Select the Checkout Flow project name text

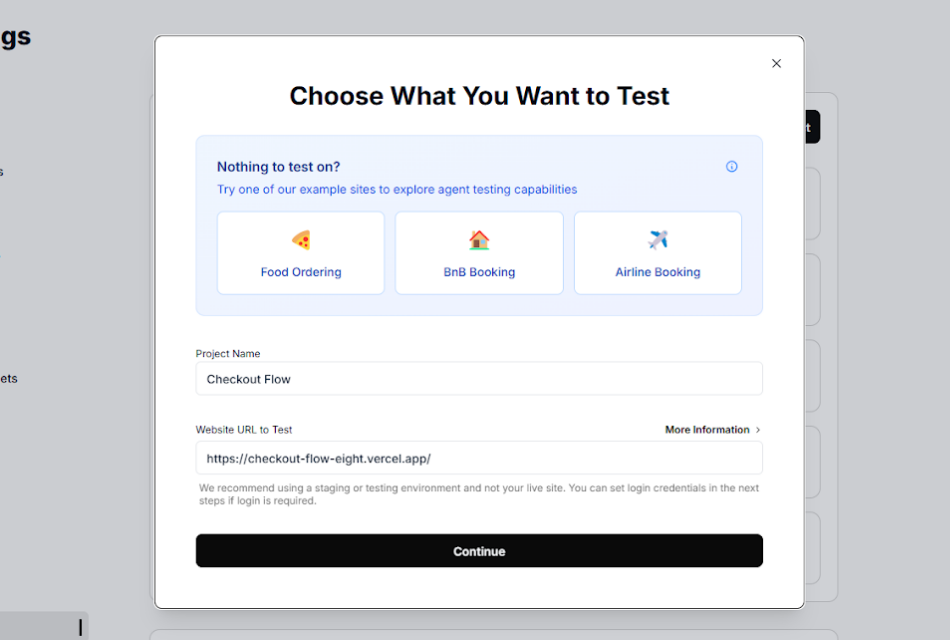click(x=249, y=378)
